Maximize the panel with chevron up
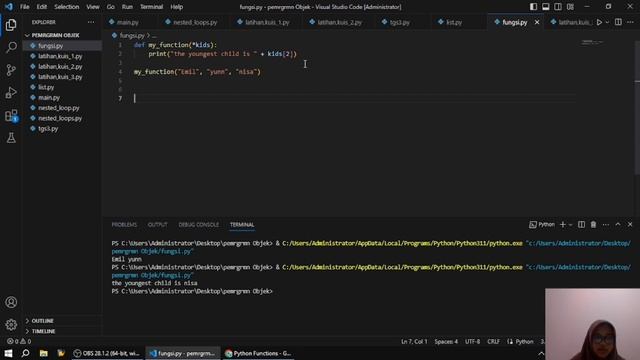The image size is (640, 360). [618, 224]
